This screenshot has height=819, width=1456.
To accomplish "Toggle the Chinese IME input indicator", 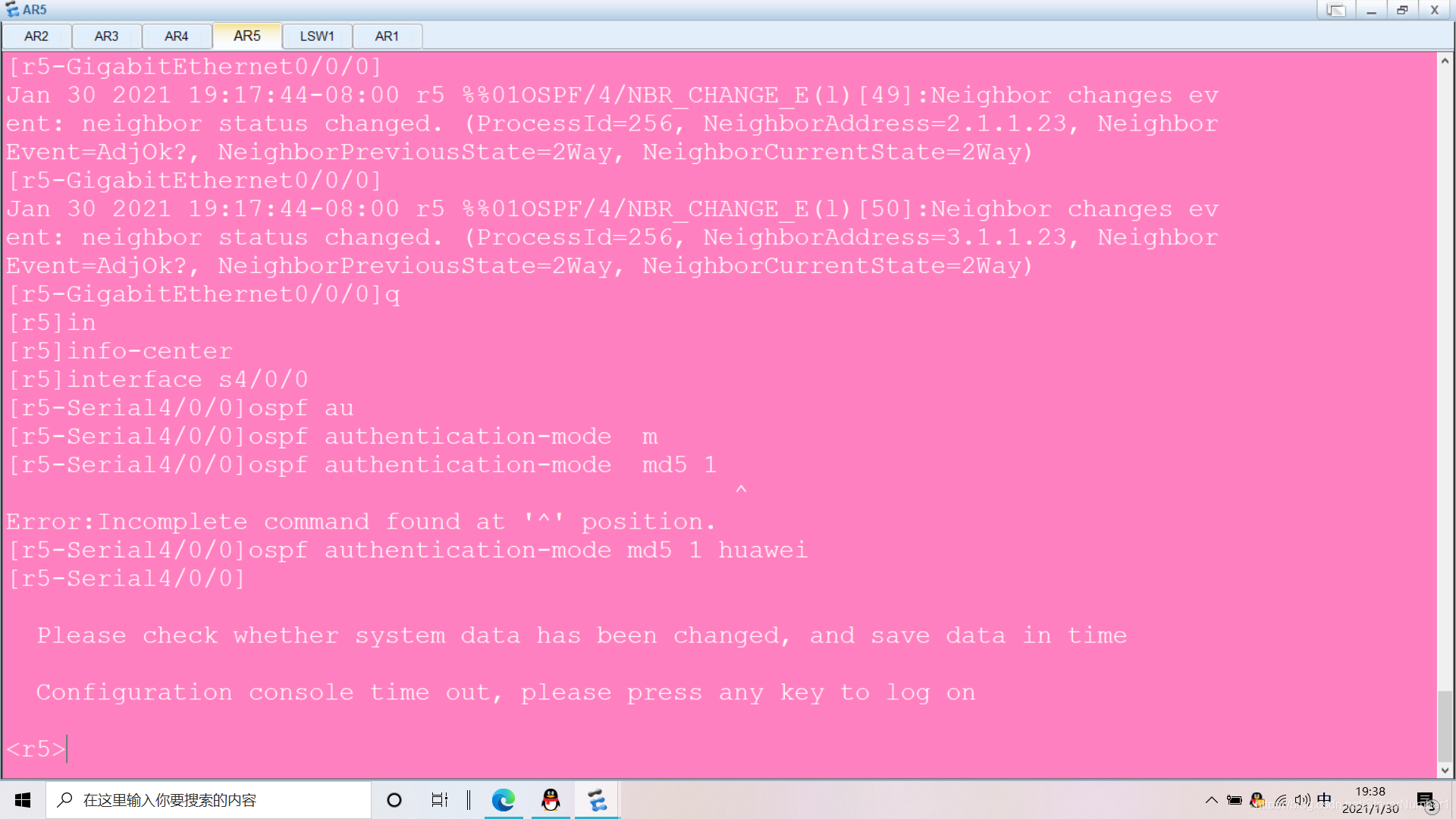I will click(x=1324, y=799).
